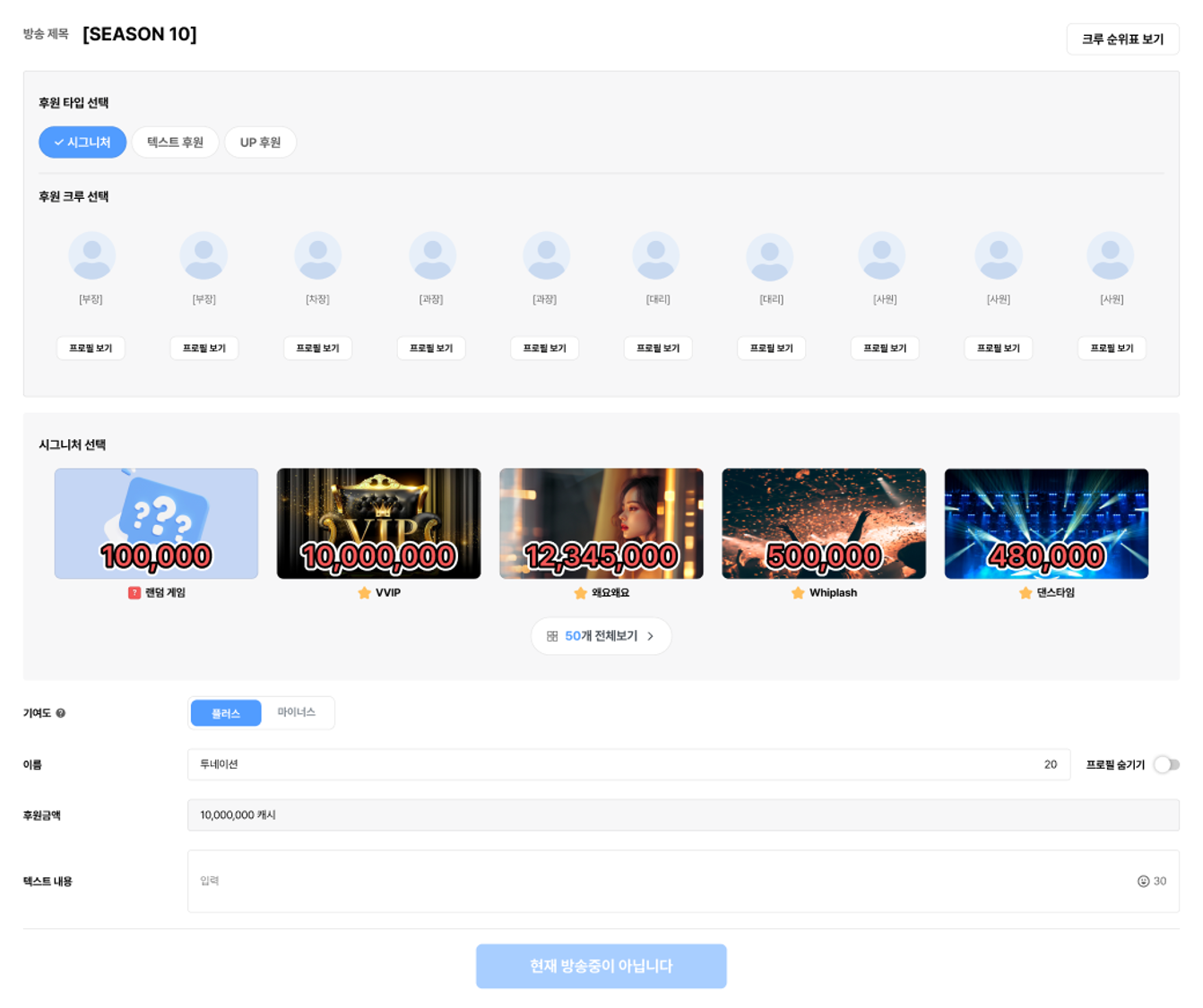
Task: Click the red question icon beside 랜덤 게임
Action: (134, 593)
